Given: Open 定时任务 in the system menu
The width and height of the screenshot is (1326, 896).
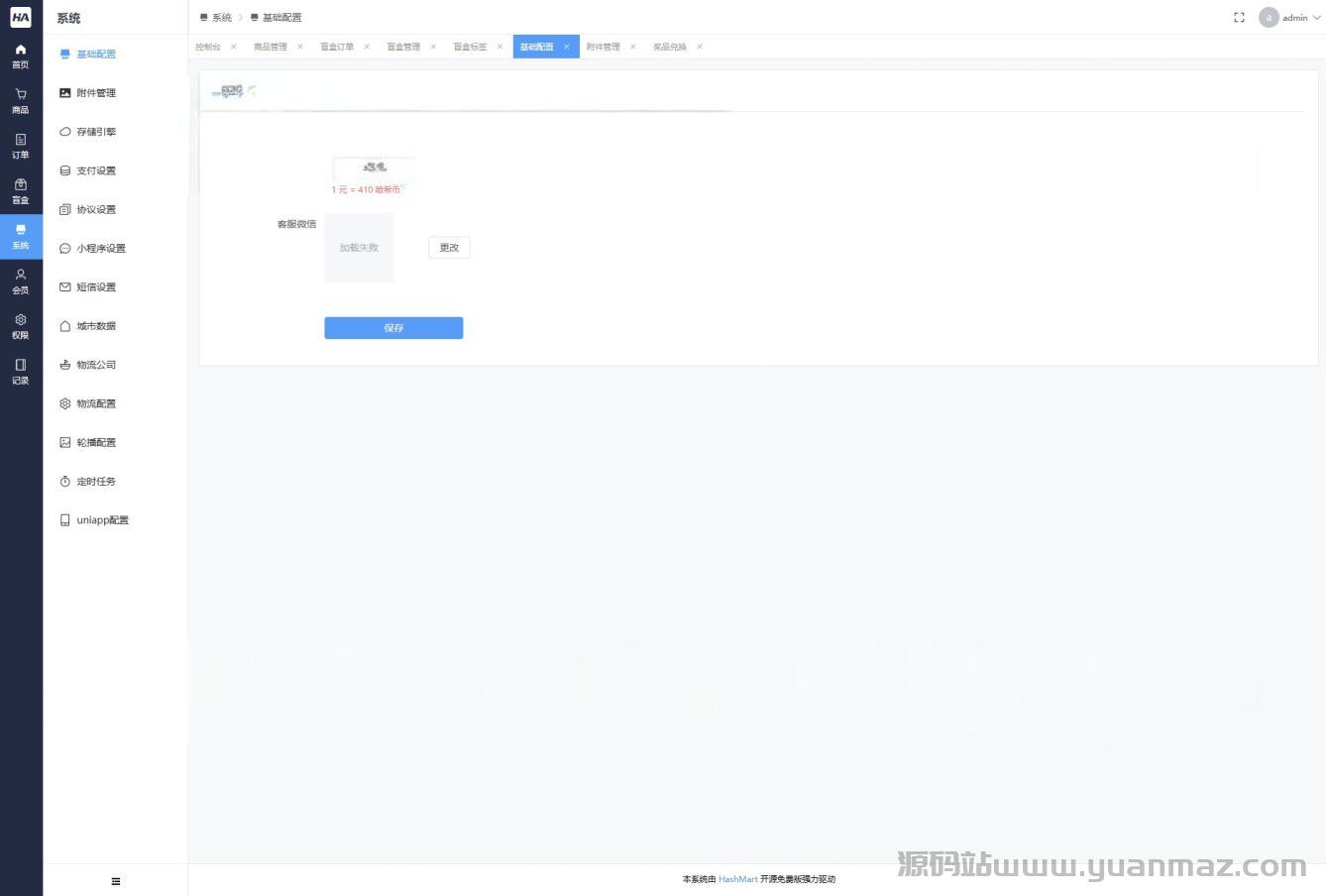Looking at the screenshot, I should 96,482.
